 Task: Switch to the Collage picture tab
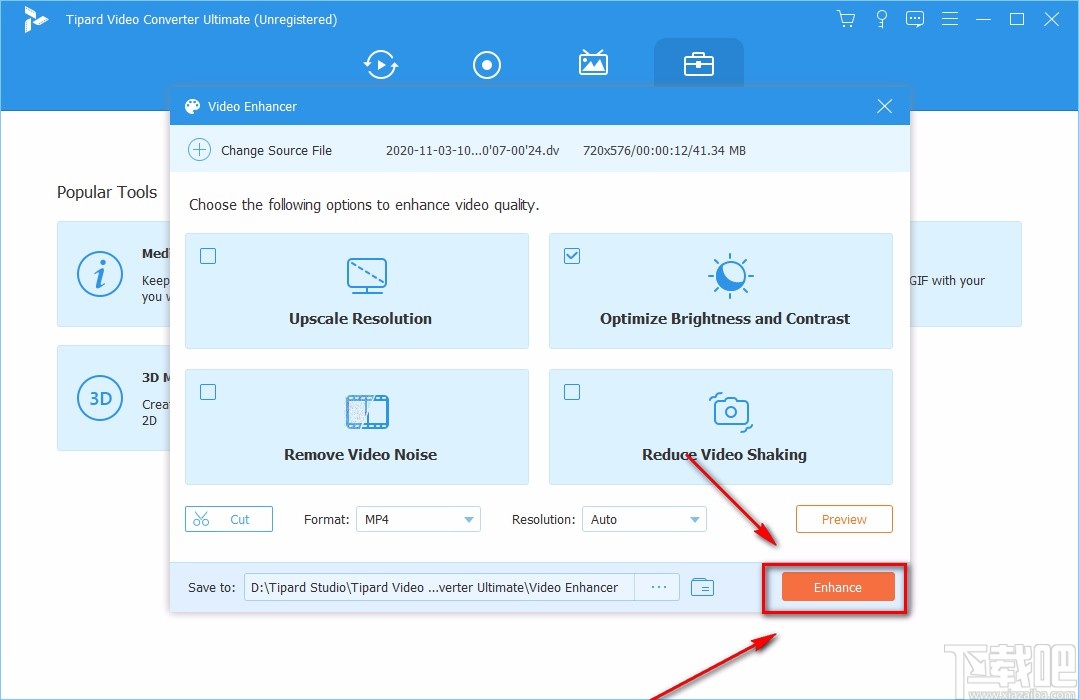pyautogui.click(x=592, y=63)
